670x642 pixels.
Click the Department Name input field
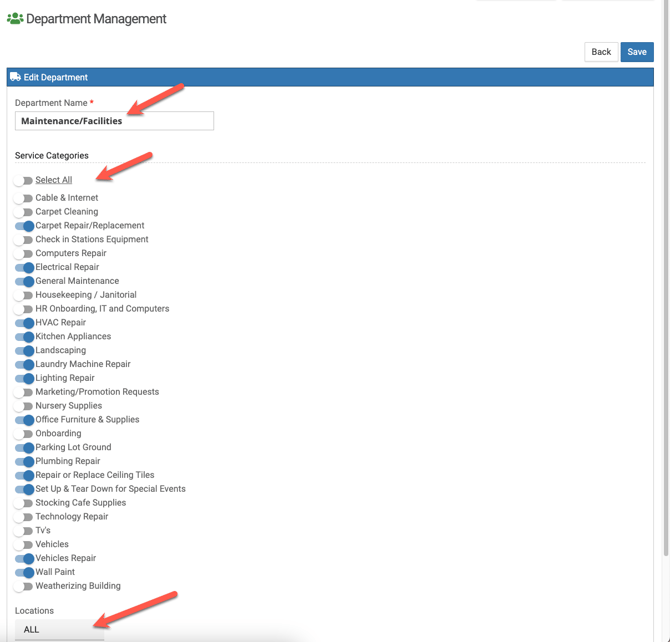(x=114, y=121)
